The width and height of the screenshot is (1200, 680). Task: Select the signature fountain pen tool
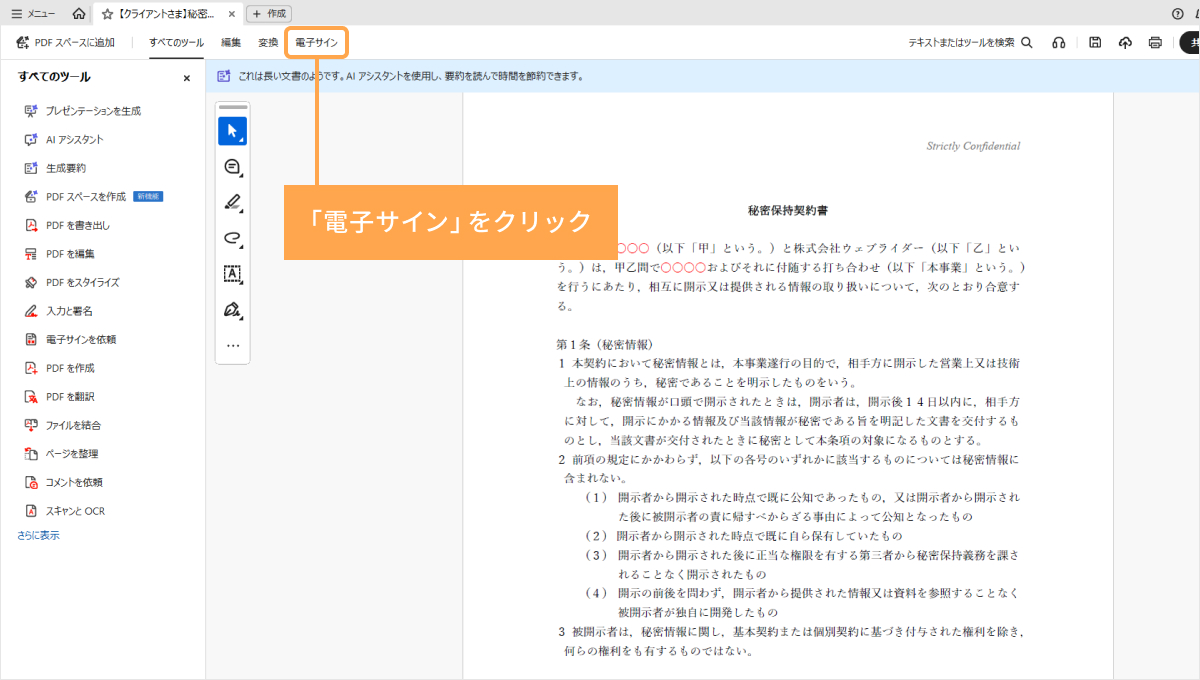click(x=233, y=309)
